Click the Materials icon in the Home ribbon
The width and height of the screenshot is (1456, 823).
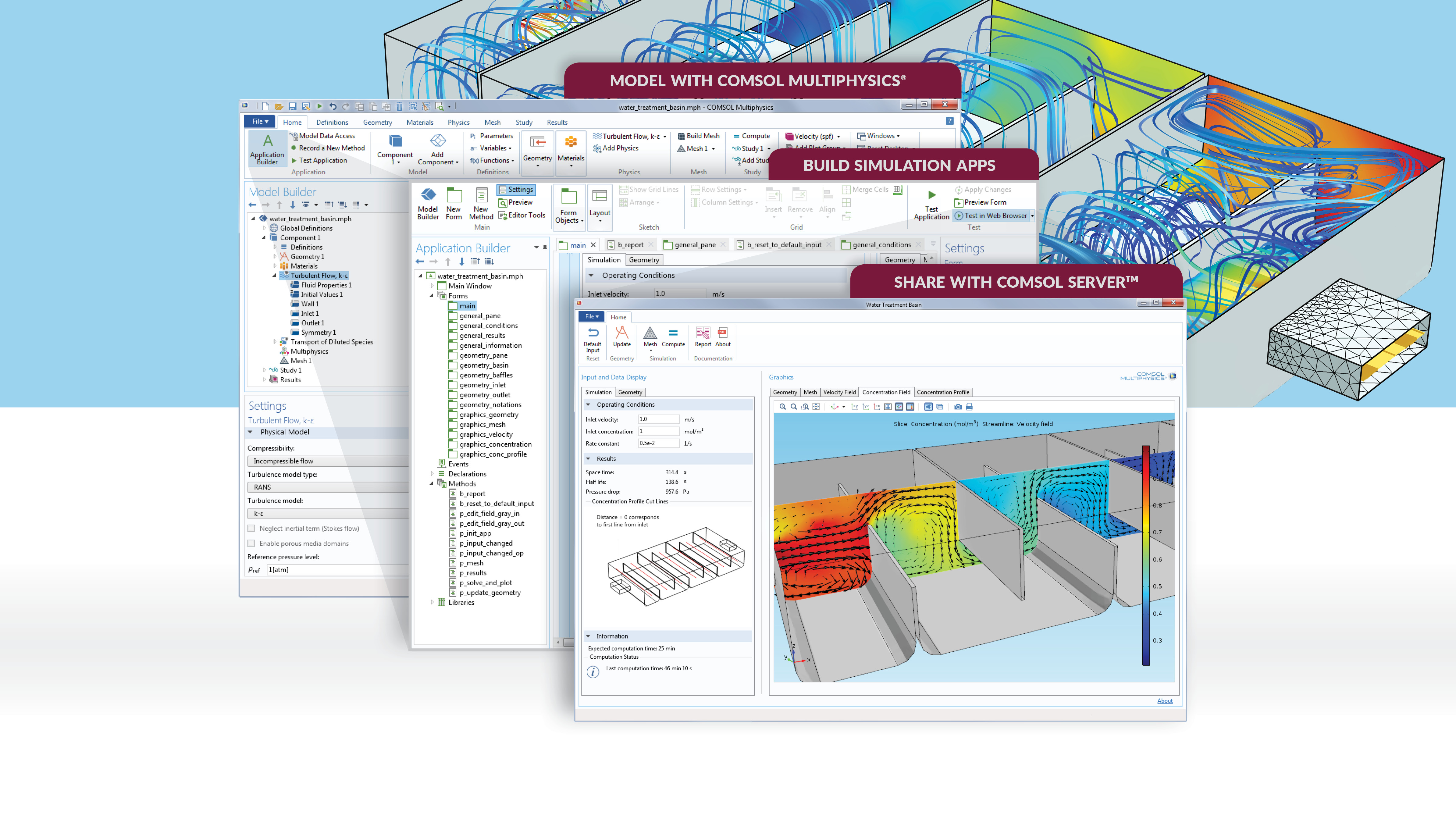(x=571, y=142)
